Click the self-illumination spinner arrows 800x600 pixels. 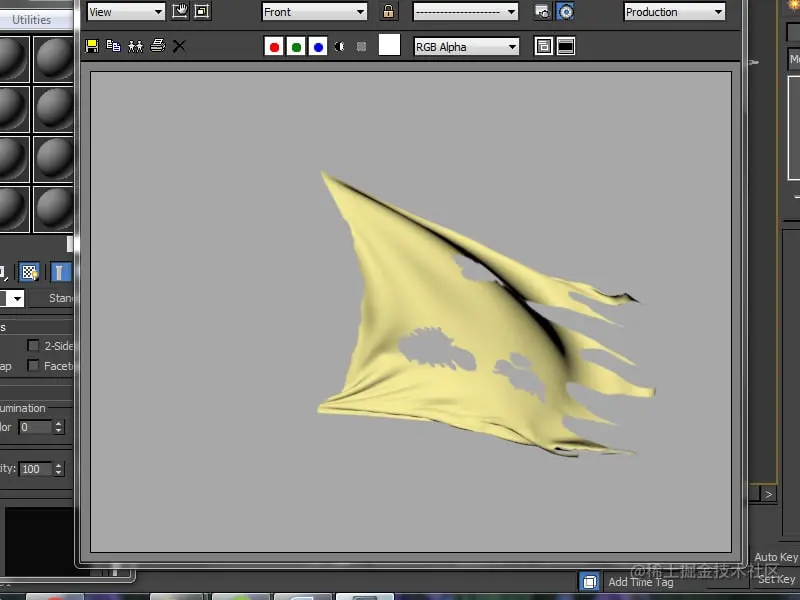(59, 427)
